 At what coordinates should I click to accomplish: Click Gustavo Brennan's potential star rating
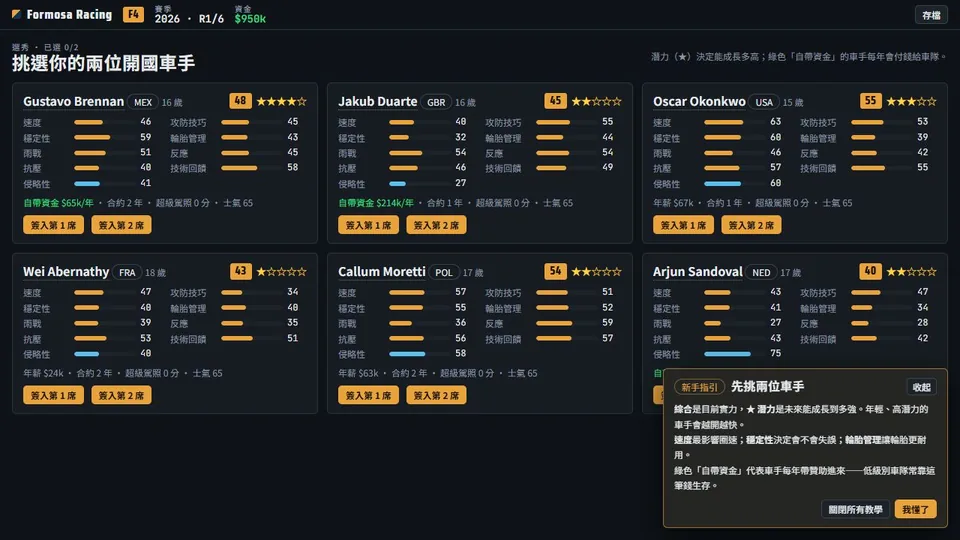[x=282, y=101]
